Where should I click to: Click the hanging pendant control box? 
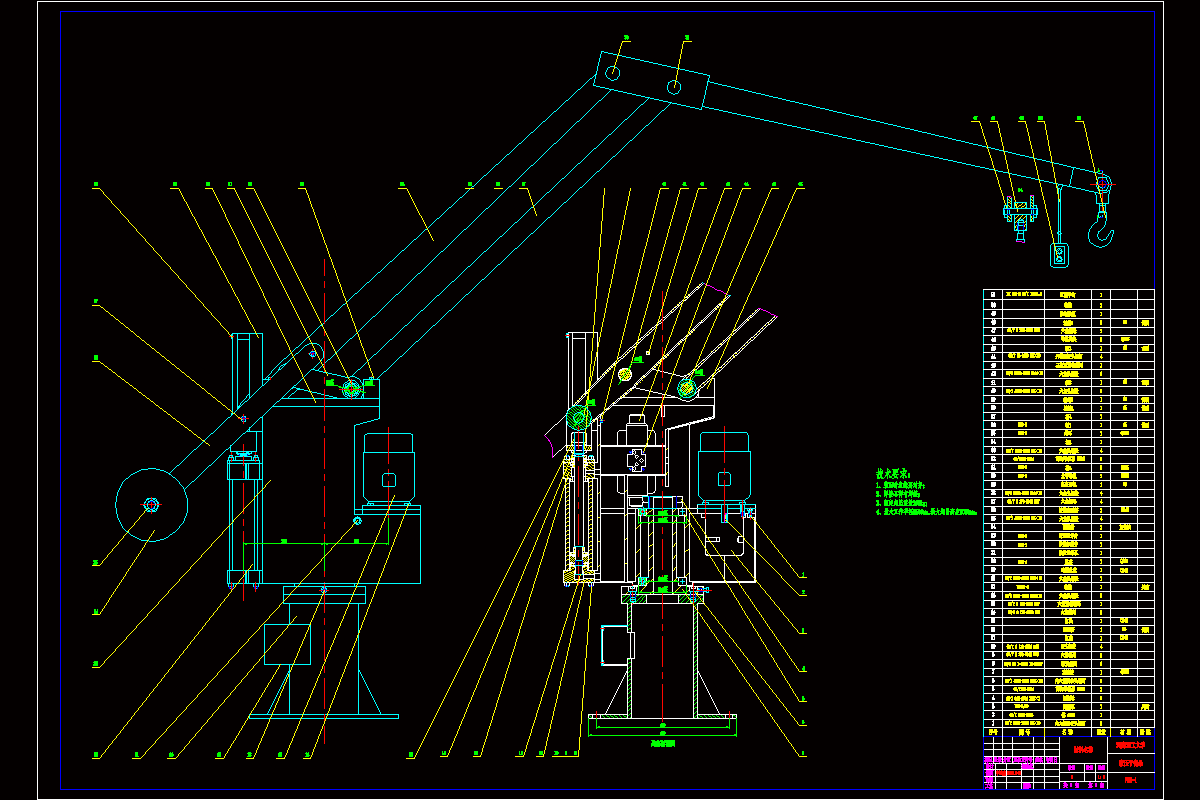pyautogui.click(x=1058, y=255)
